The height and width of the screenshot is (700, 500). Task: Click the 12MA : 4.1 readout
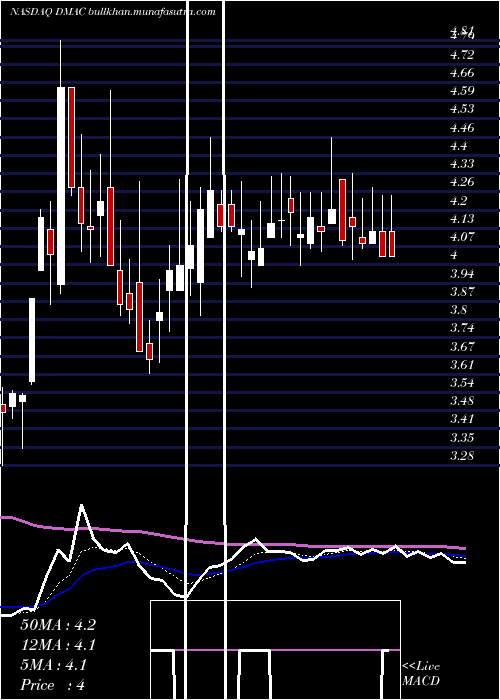(x=58, y=645)
